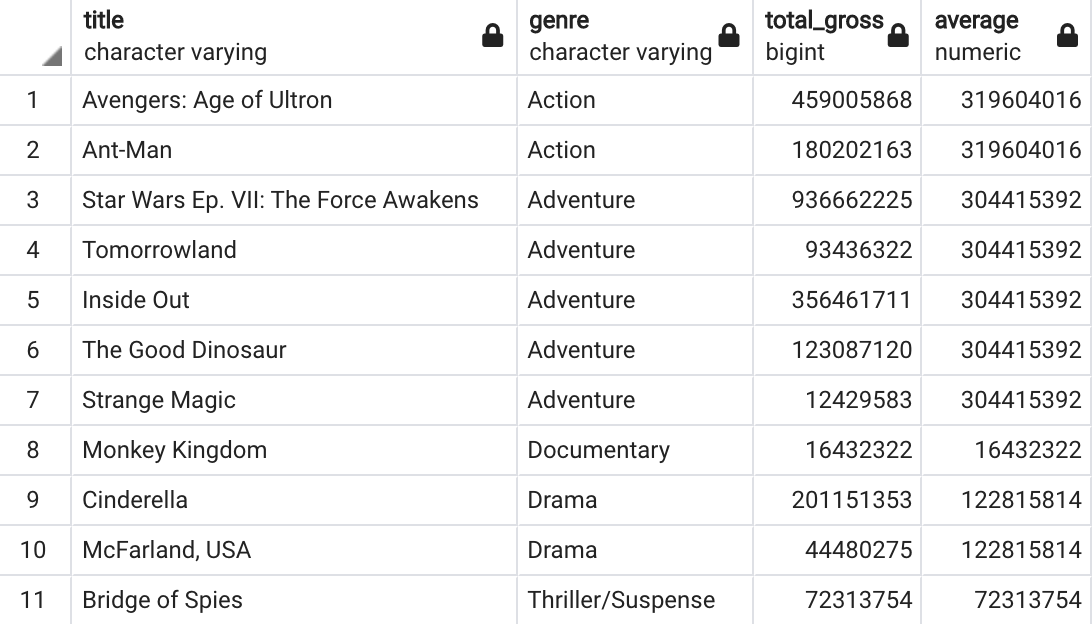
Task: Click the lock icon in genre column
Action: pyautogui.click(x=730, y=37)
